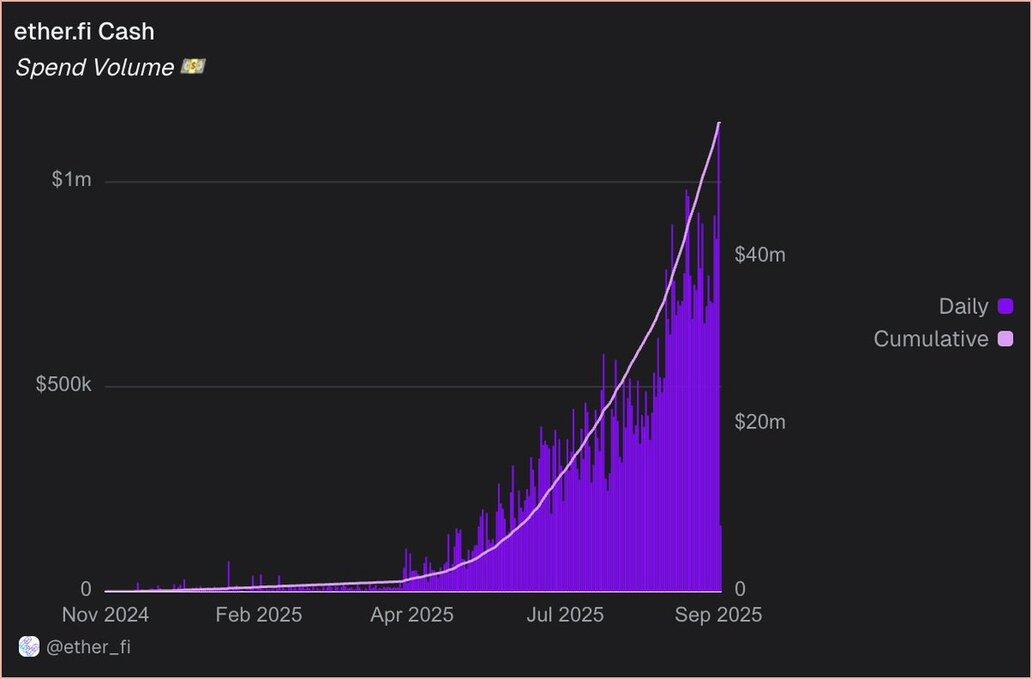Open the @ether_fi author link
Image resolution: width=1032 pixels, height=679 pixels.
pyautogui.click(x=88, y=647)
